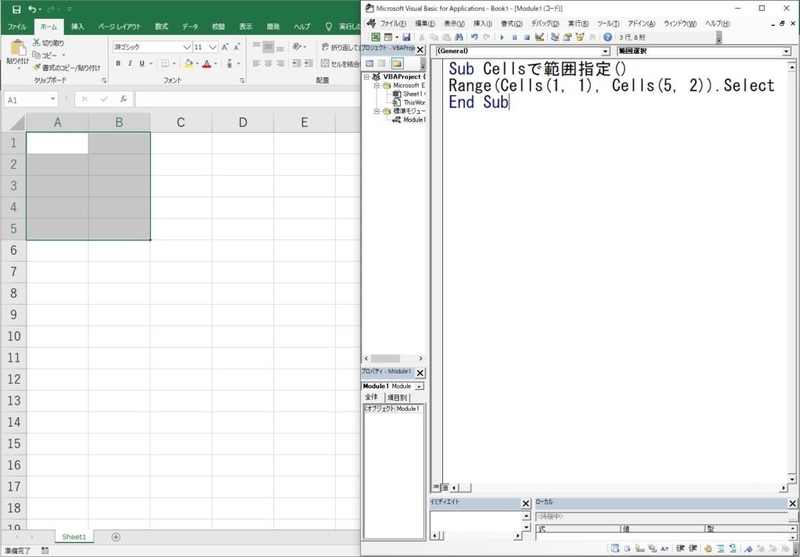Toggle left text alignment in Excel

(256, 63)
